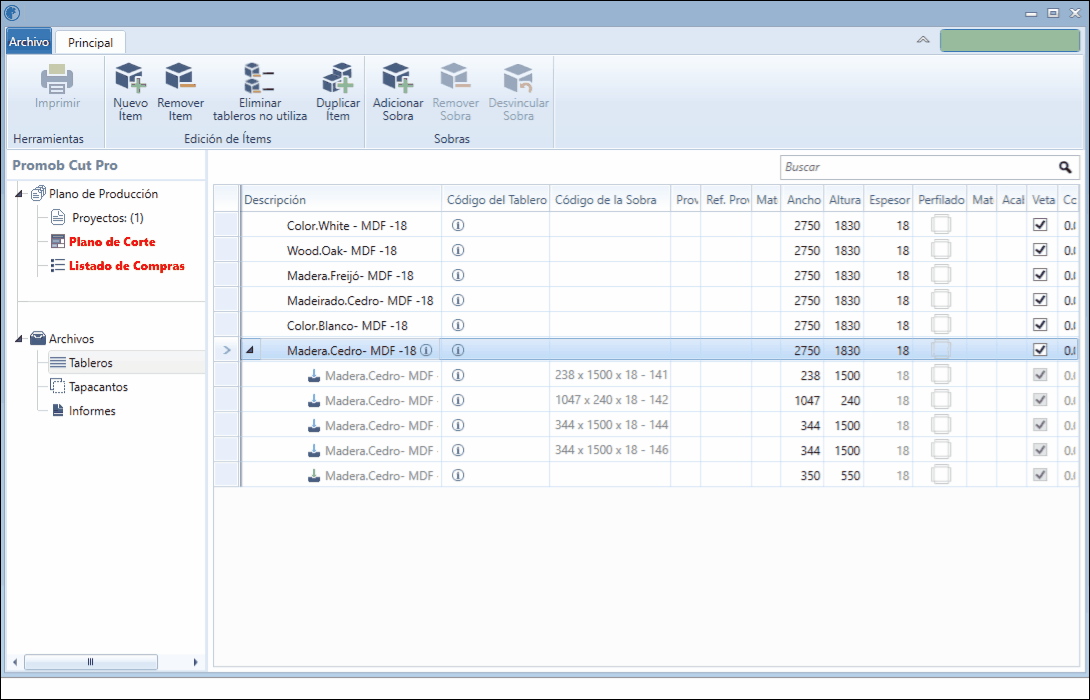1090x700 pixels.
Task: Click info icon in Wood.Oak row
Action: (458, 250)
